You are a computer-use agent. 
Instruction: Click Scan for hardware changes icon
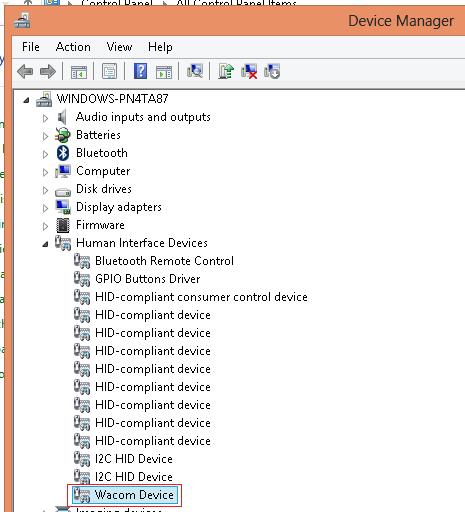[x=195, y=71]
